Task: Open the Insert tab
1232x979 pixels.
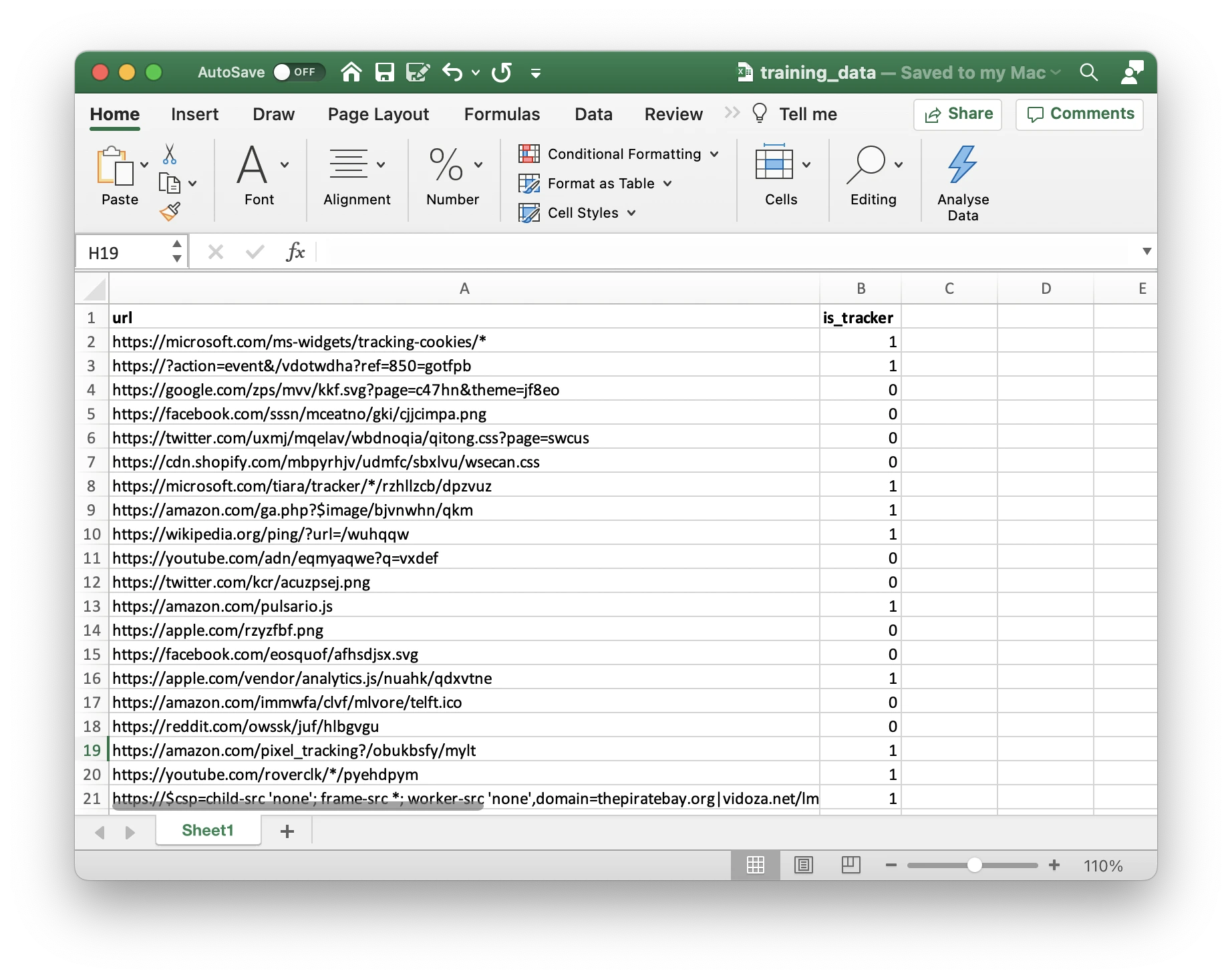Action: [194, 114]
